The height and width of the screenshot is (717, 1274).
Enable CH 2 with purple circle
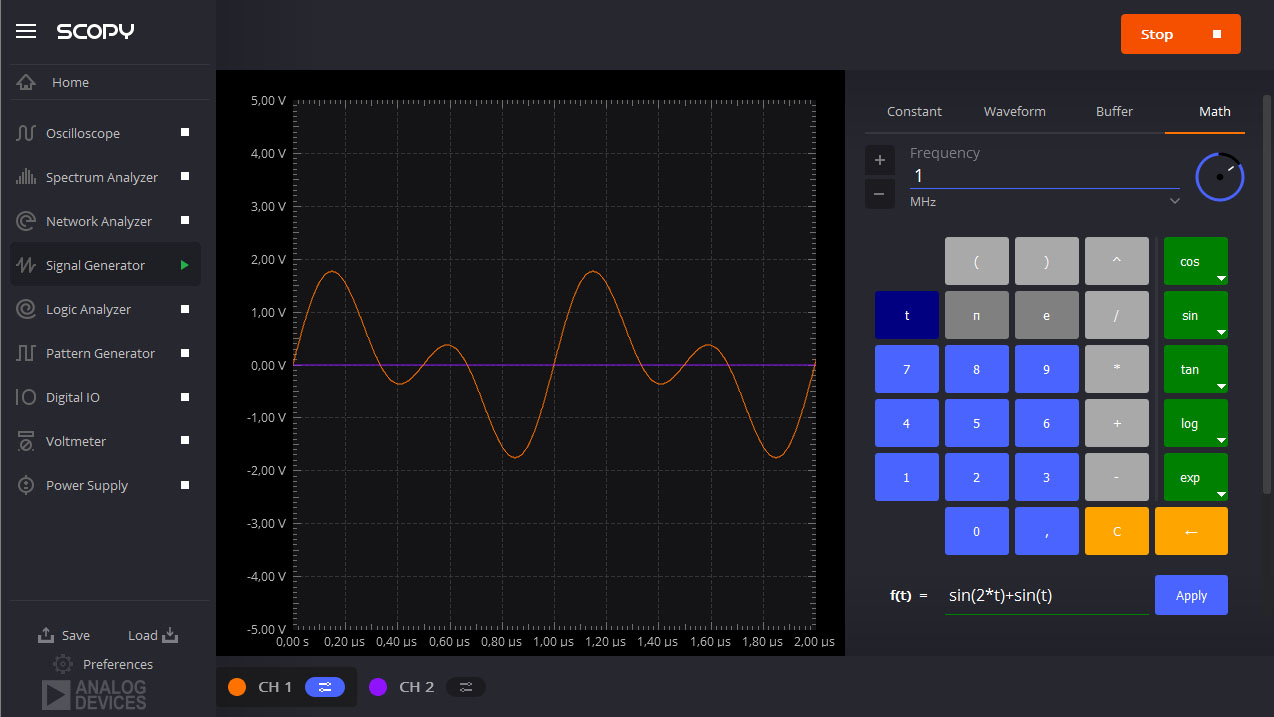pos(378,687)
